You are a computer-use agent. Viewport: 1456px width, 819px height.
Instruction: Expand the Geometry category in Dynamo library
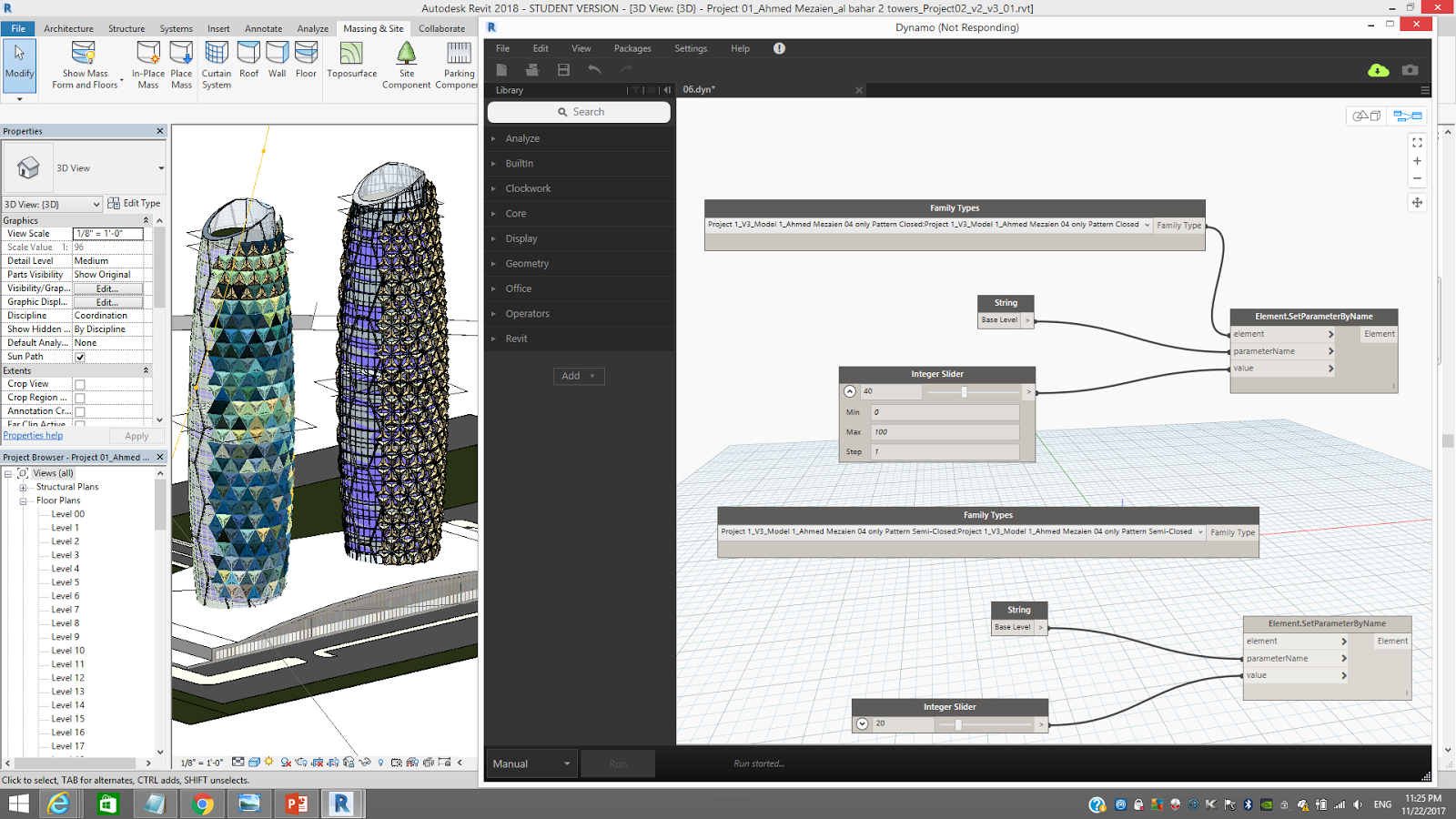(528, 263)
